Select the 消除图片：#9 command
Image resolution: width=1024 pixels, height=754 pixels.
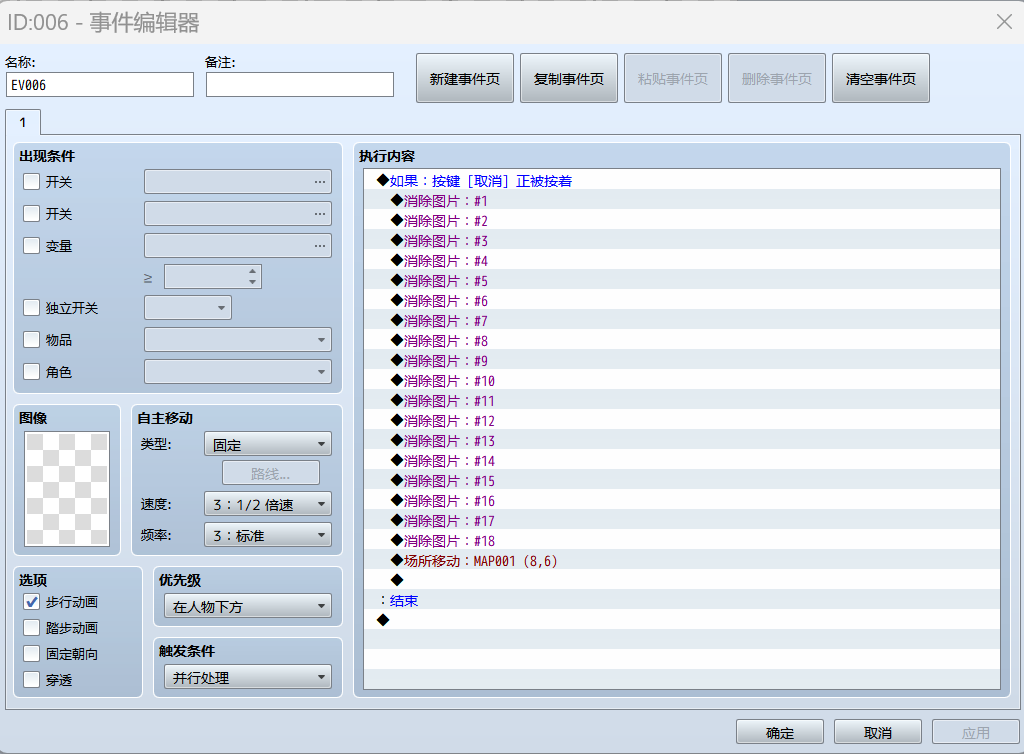[x=682, y=361]
